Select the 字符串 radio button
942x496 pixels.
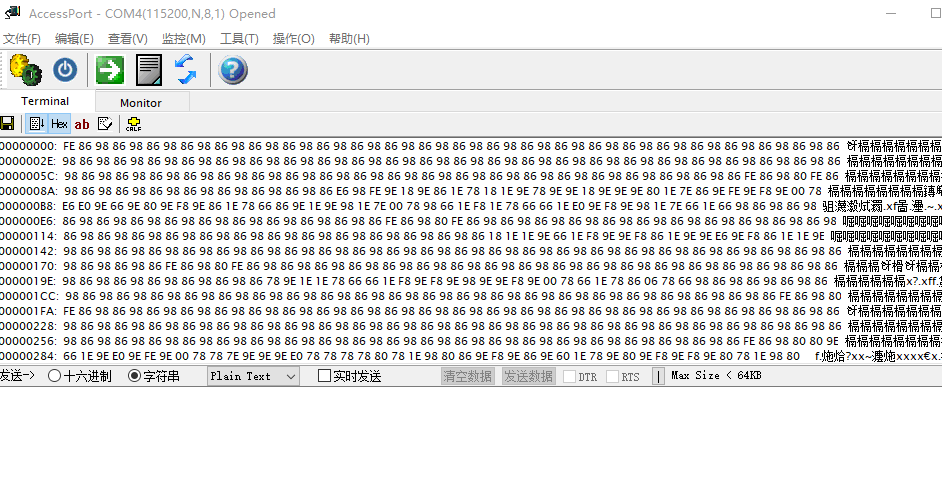click(135, 377)
